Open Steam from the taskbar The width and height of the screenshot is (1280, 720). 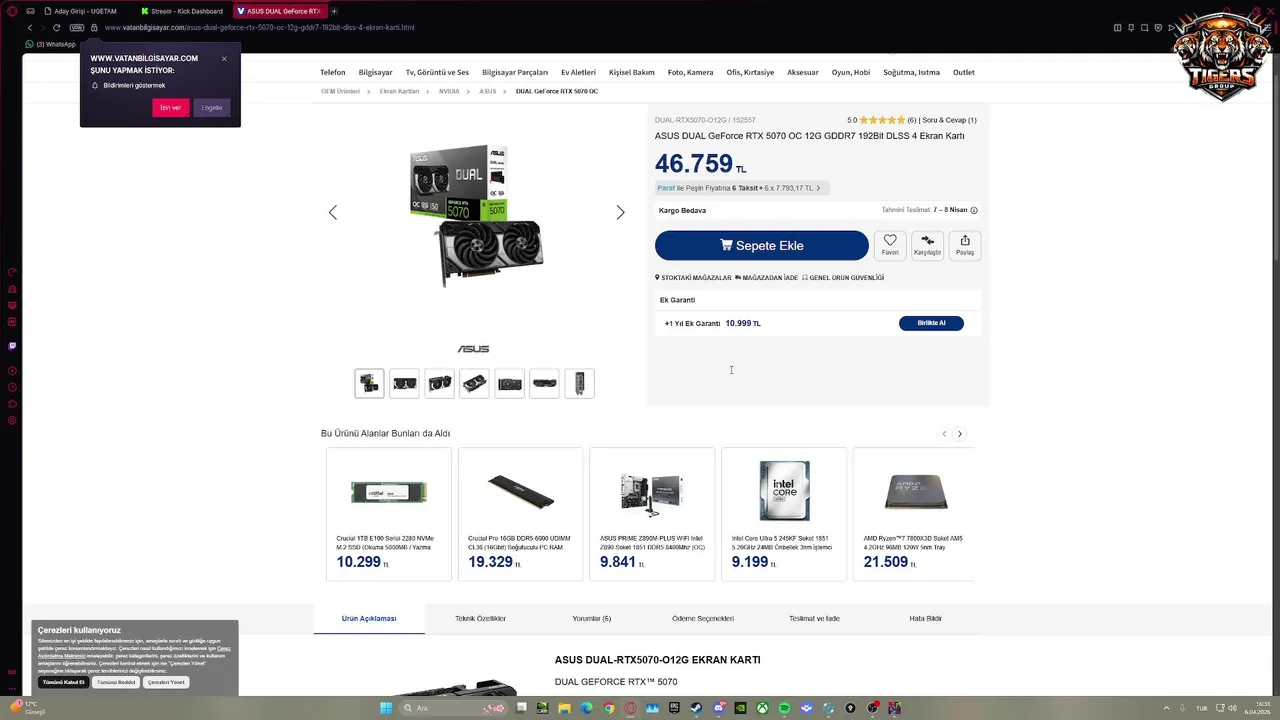(x=696, y=708)
